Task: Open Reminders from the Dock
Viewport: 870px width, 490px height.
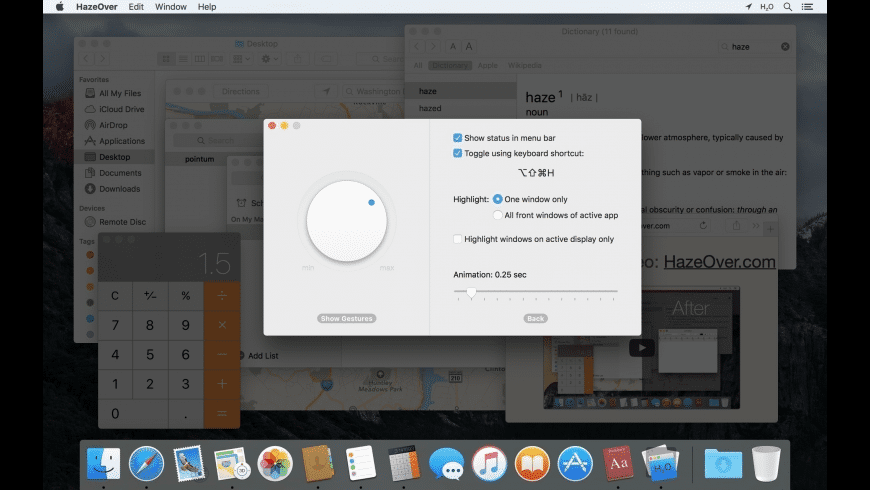Action: click(361, 463)
